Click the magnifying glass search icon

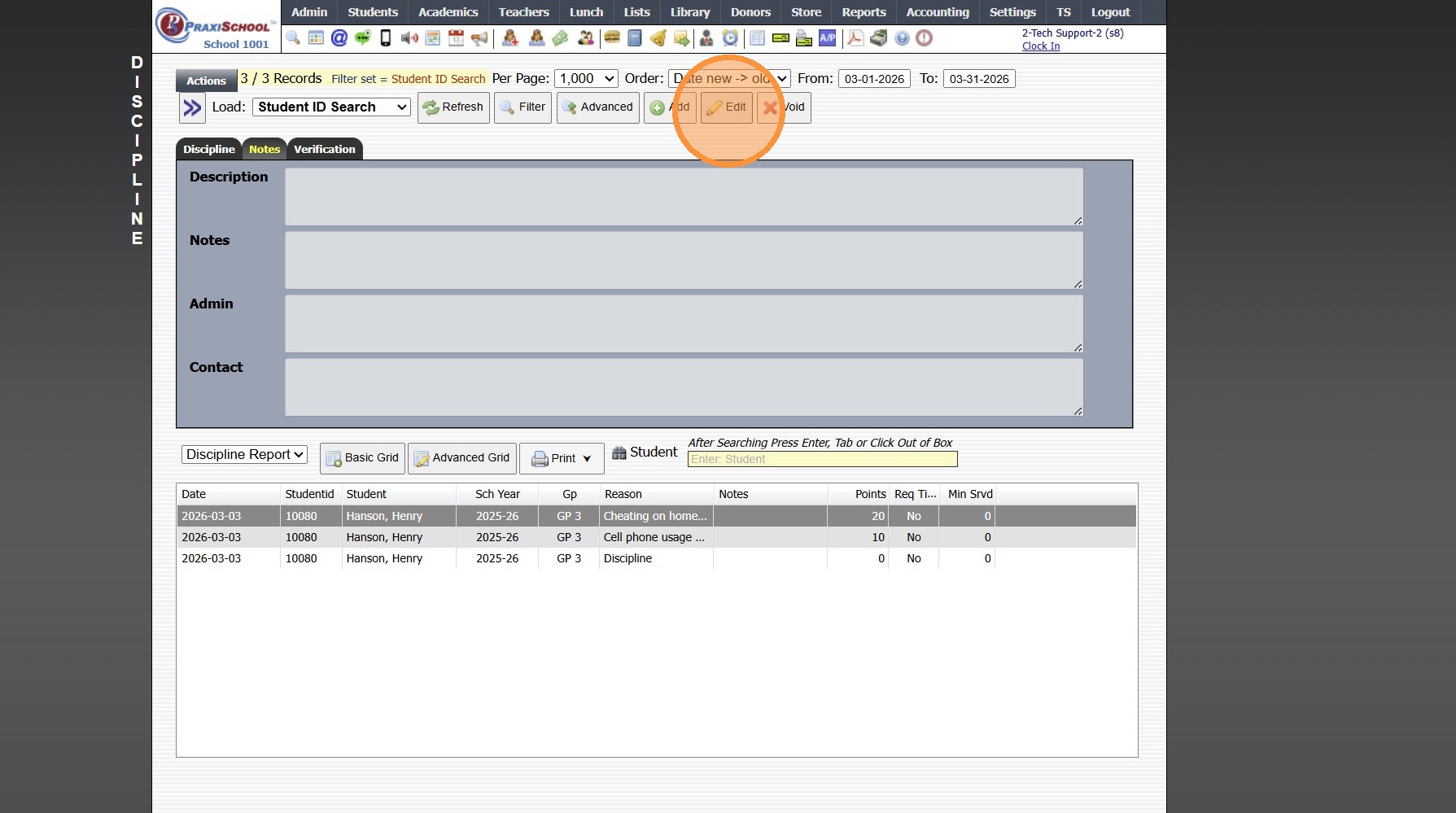click(x=293, y=38)
